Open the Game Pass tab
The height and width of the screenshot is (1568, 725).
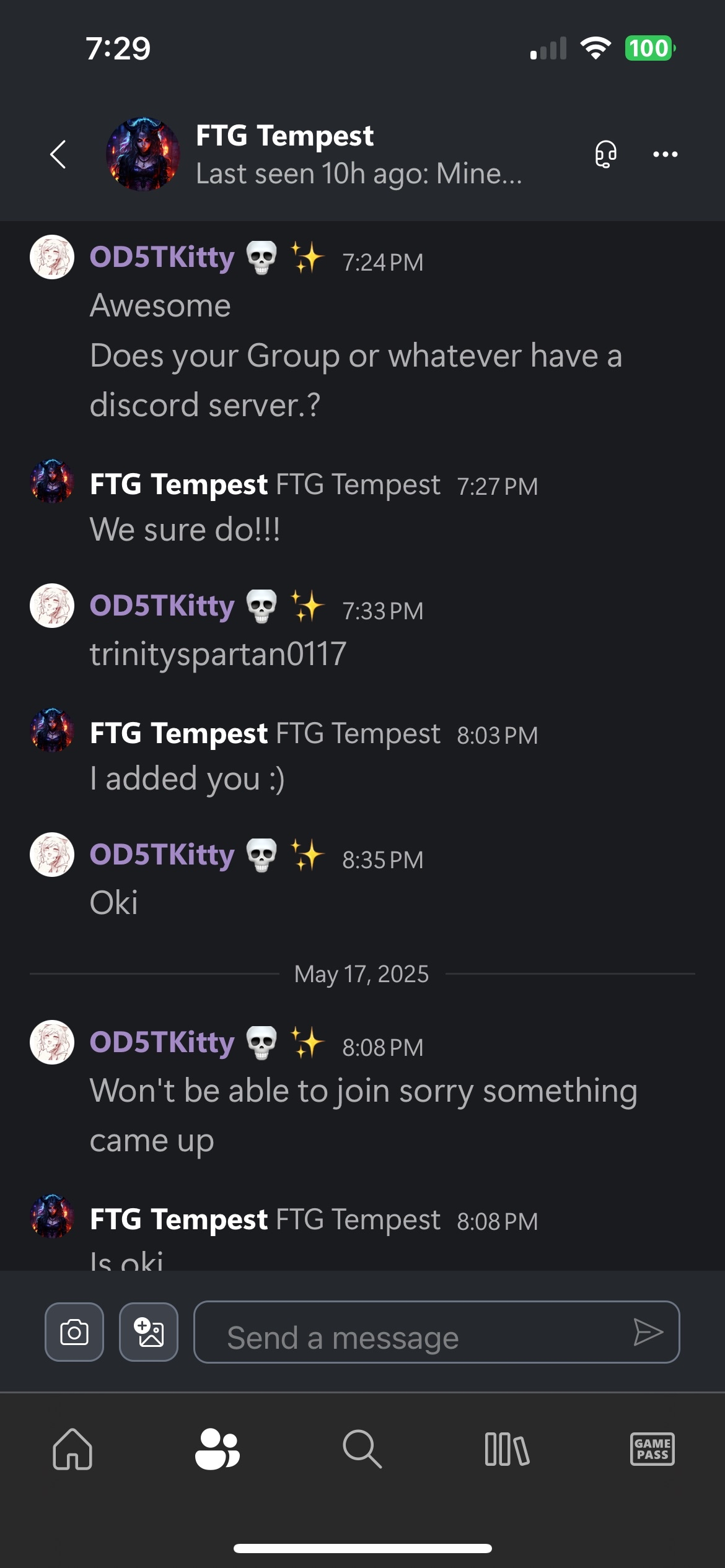[x=652, y=1449]
